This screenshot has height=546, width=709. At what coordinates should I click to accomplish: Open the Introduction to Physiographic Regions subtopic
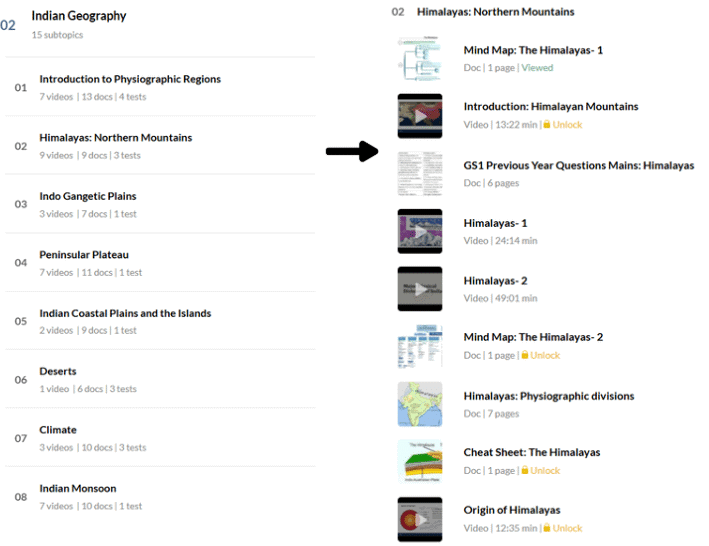[160, 87]
